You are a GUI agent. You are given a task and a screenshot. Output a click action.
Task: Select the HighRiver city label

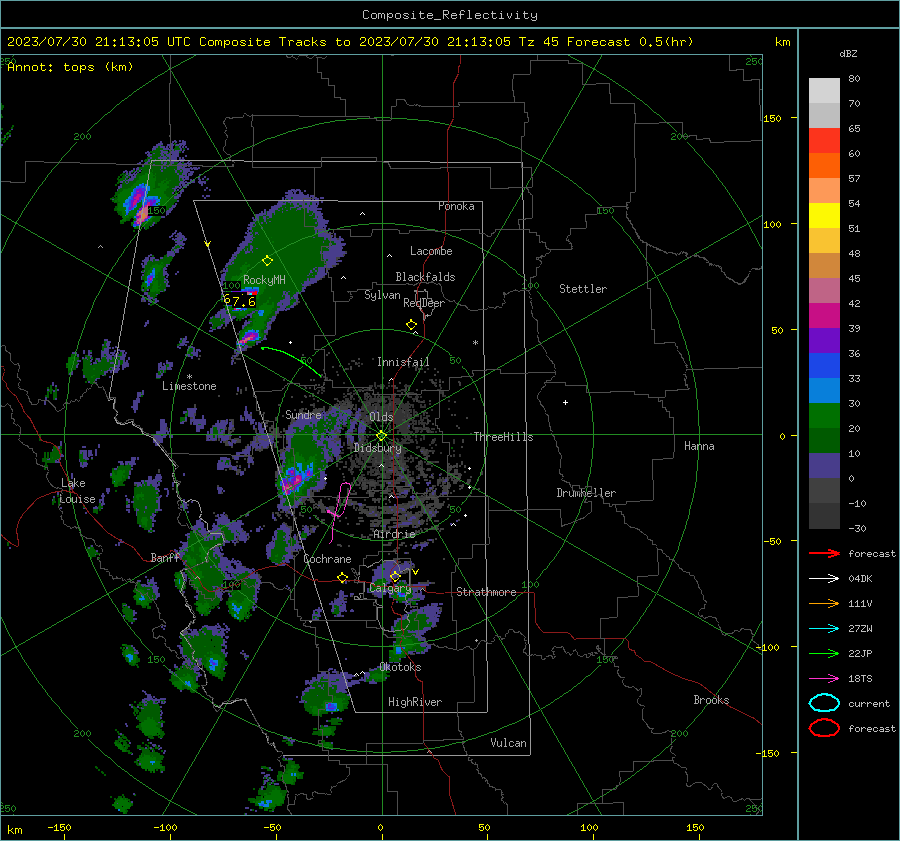coord(415,702)
